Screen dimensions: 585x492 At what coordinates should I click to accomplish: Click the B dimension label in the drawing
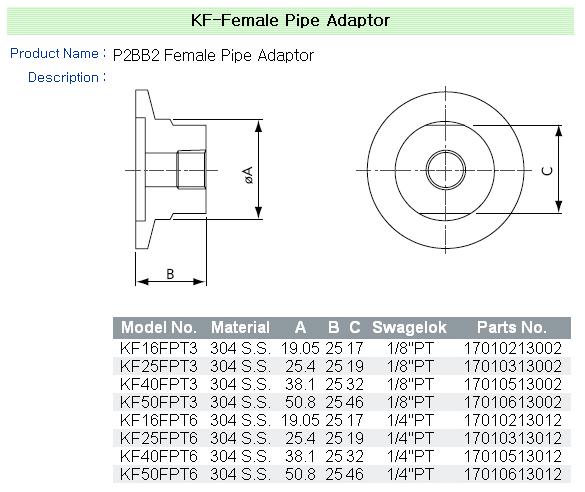pyautogui.click(x=170, y=274)
